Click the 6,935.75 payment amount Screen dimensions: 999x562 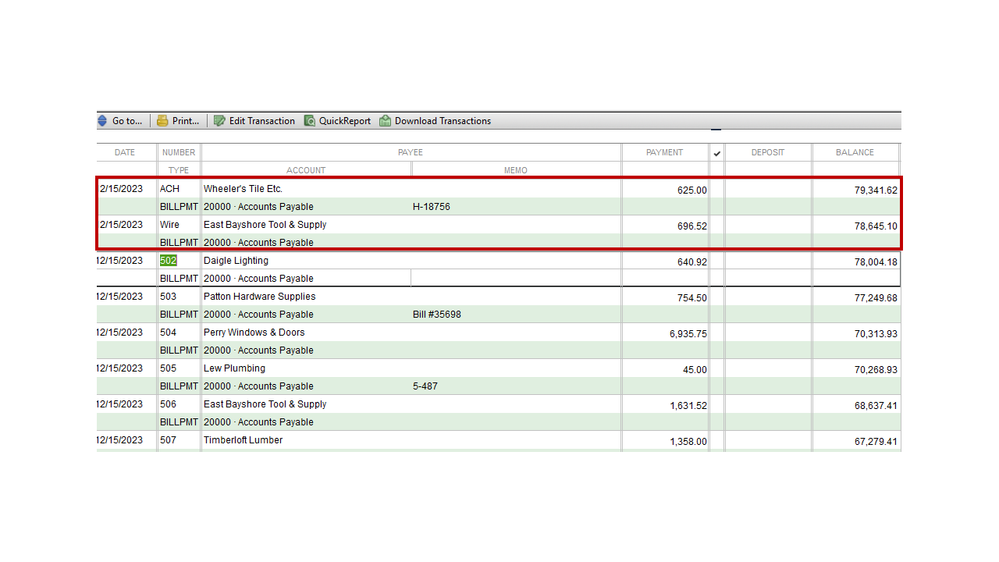[688, 334]
